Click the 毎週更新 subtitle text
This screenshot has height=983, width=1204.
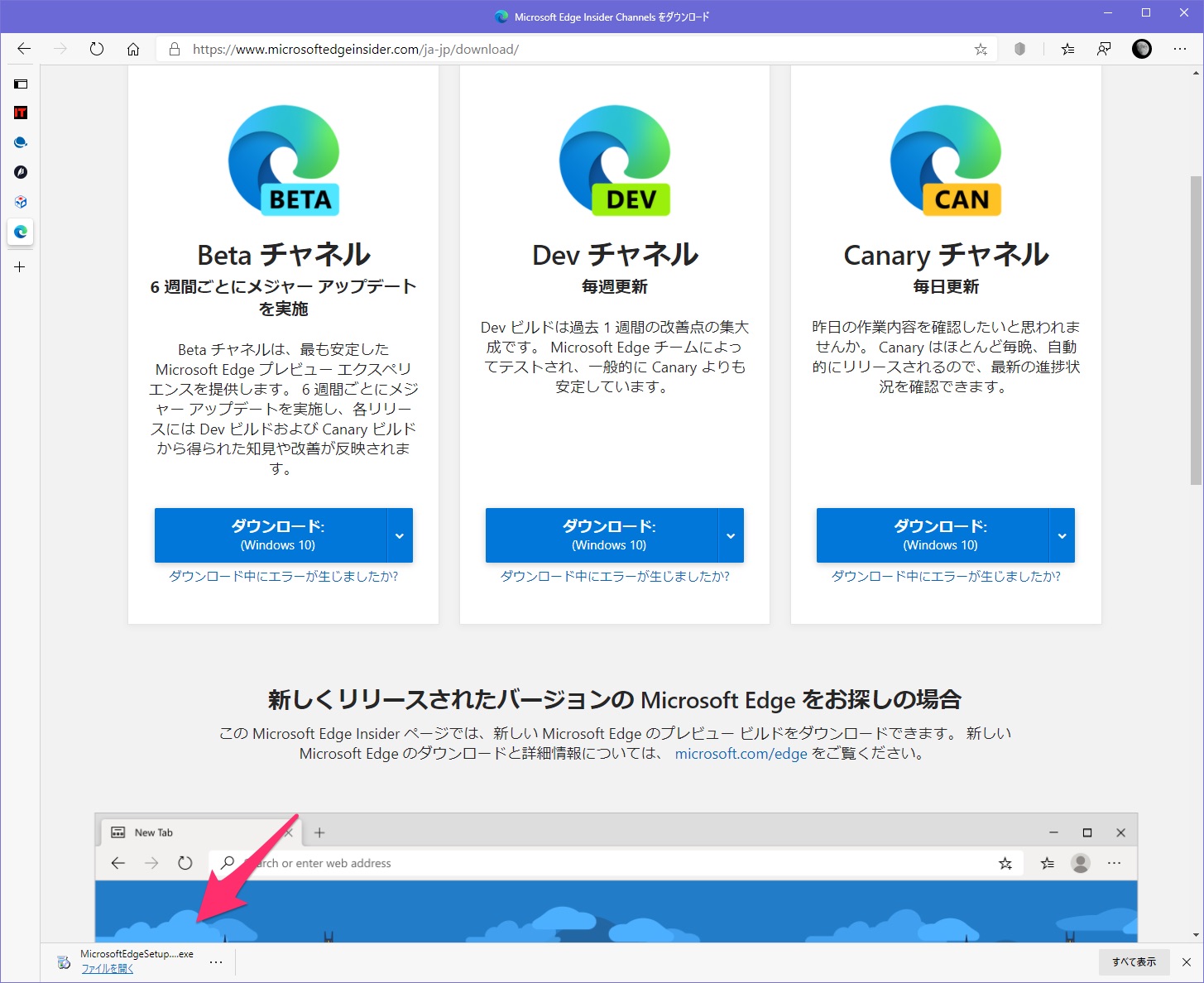pyautogui.click(x=615, y=286)
